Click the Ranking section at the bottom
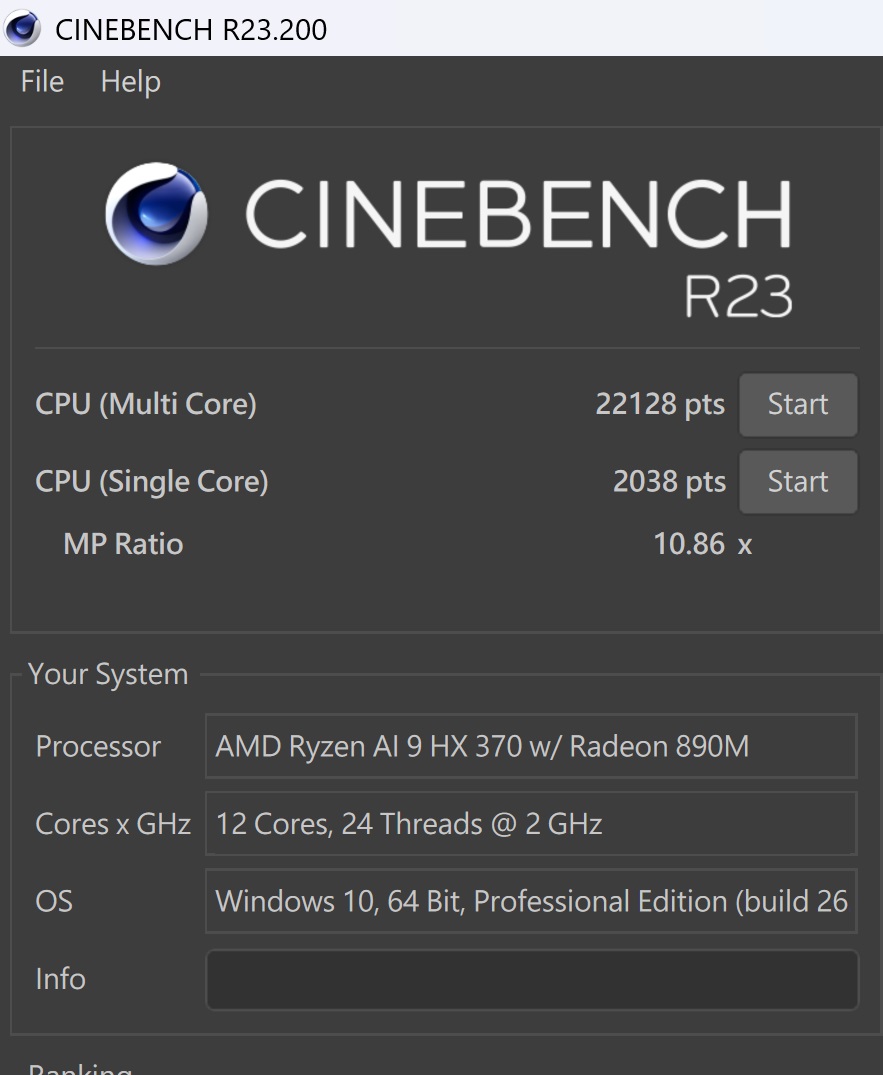 click(x=78, y=1066)
